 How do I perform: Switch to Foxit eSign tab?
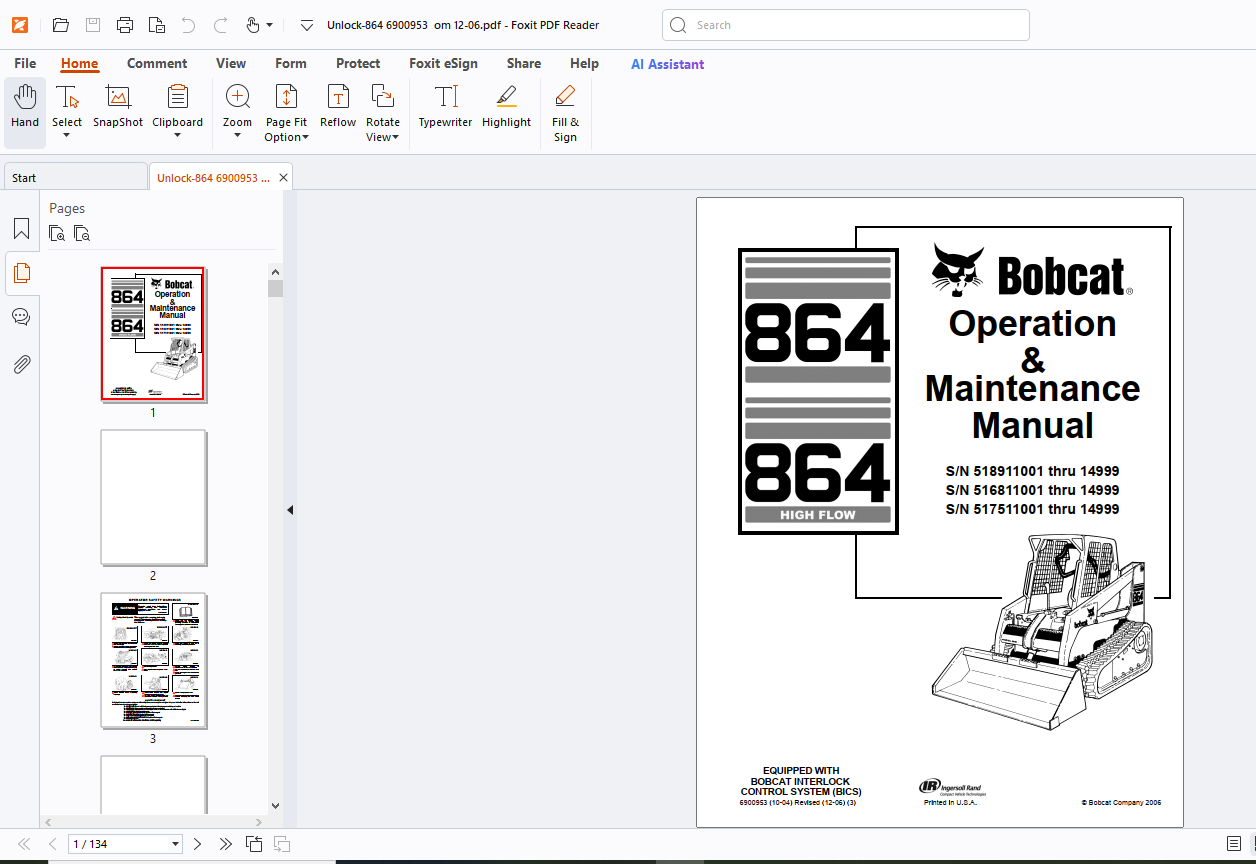coord(443,63)
